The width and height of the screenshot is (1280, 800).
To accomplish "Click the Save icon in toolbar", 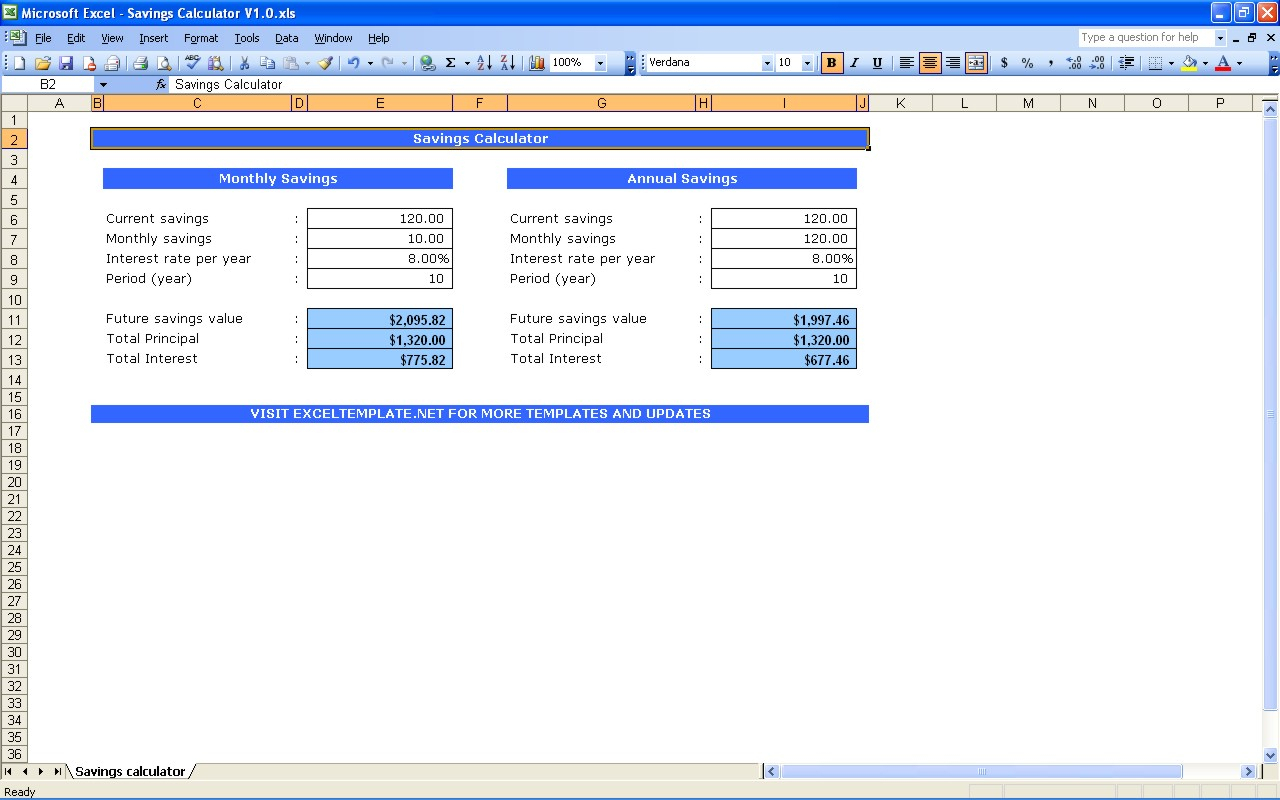I will click(x=66, y=63).
